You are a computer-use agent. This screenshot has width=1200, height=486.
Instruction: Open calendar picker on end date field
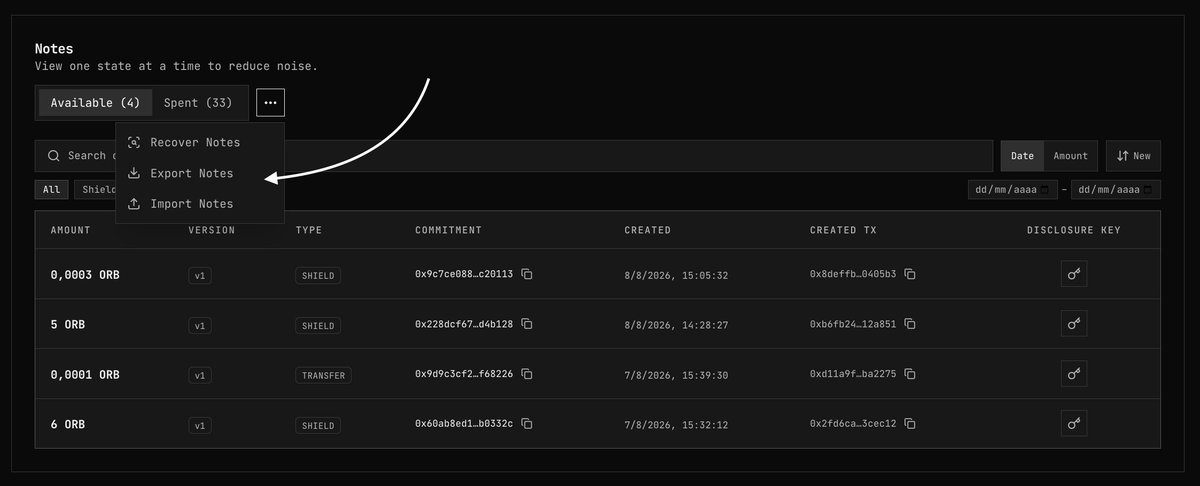point(1150,189)
